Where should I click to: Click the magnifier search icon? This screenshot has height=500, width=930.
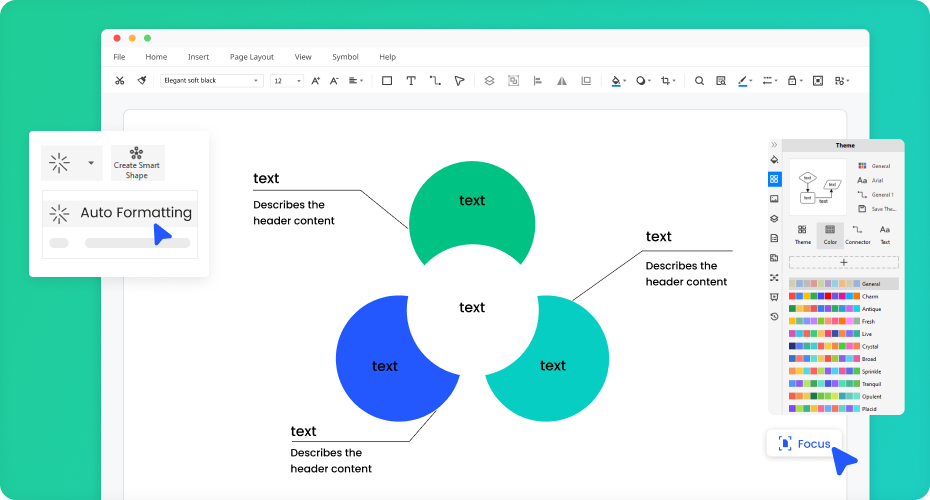coord(699,80)
